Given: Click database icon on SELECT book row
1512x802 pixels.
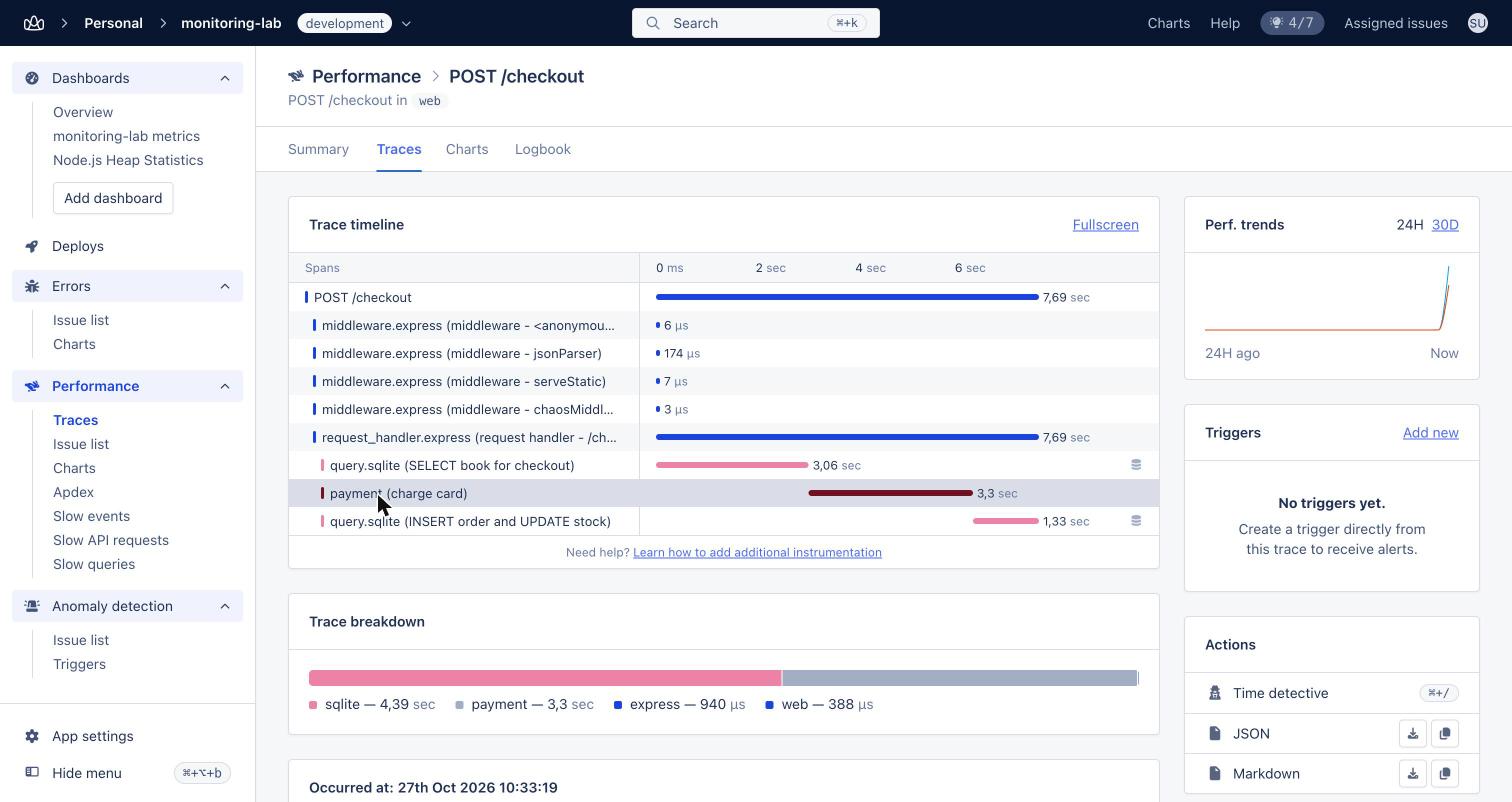Looking at the screenshot, I should tap(1136, 465).
